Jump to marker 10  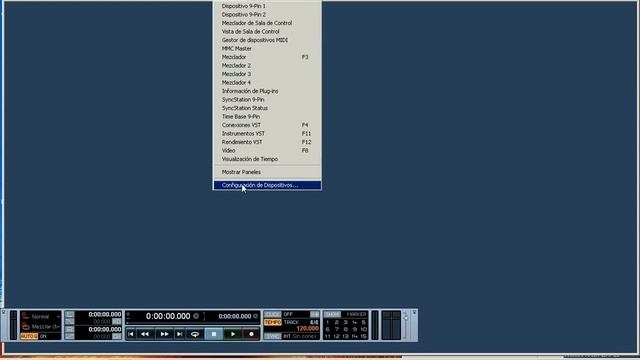point(363,329)
